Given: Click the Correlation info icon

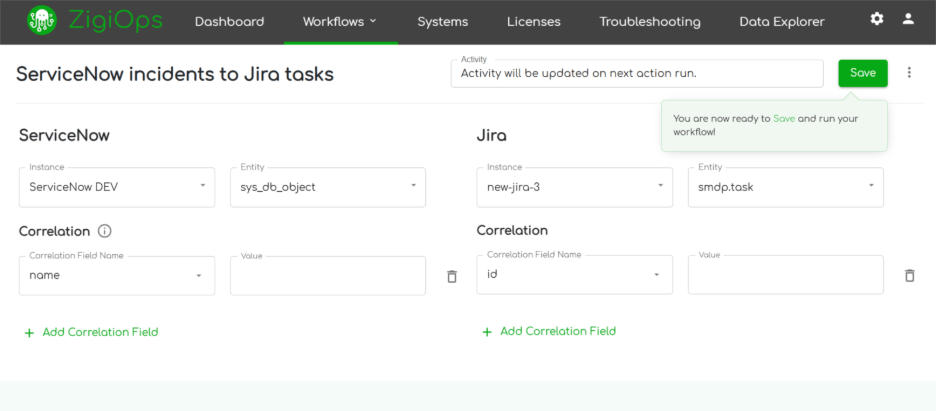Looking at the screenshot, I should click(x=104, y=231).
